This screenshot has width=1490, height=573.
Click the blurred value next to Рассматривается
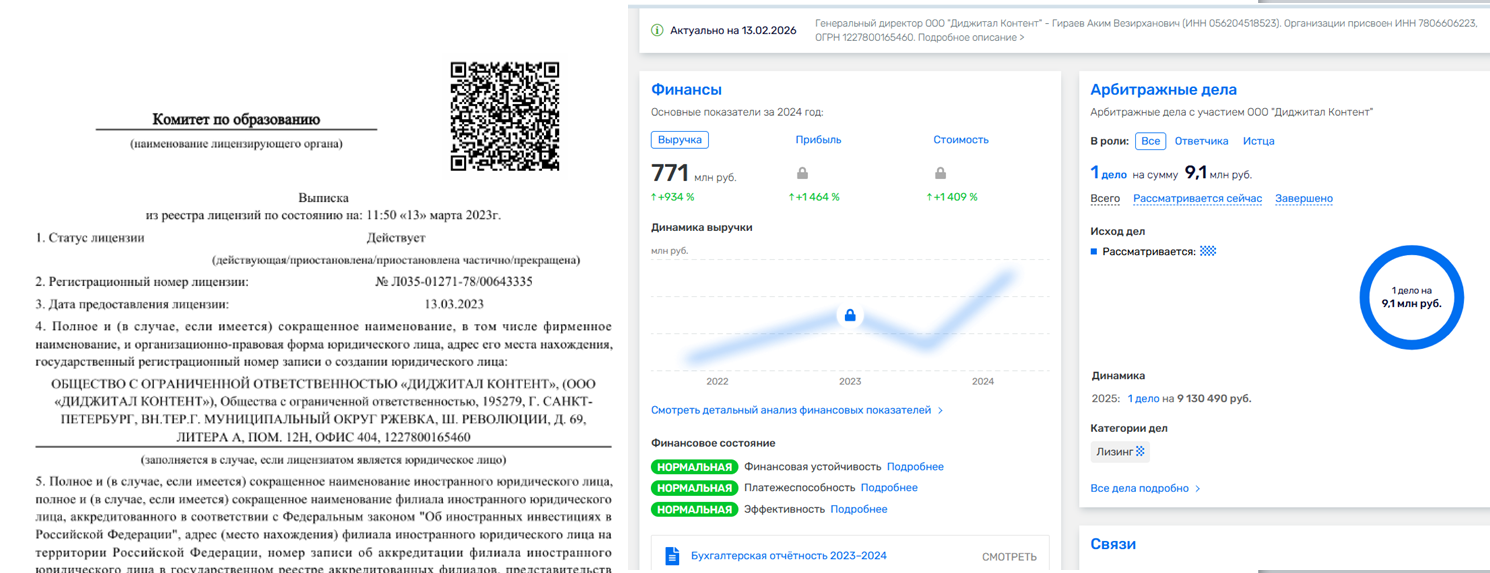tap(1208, 251)
